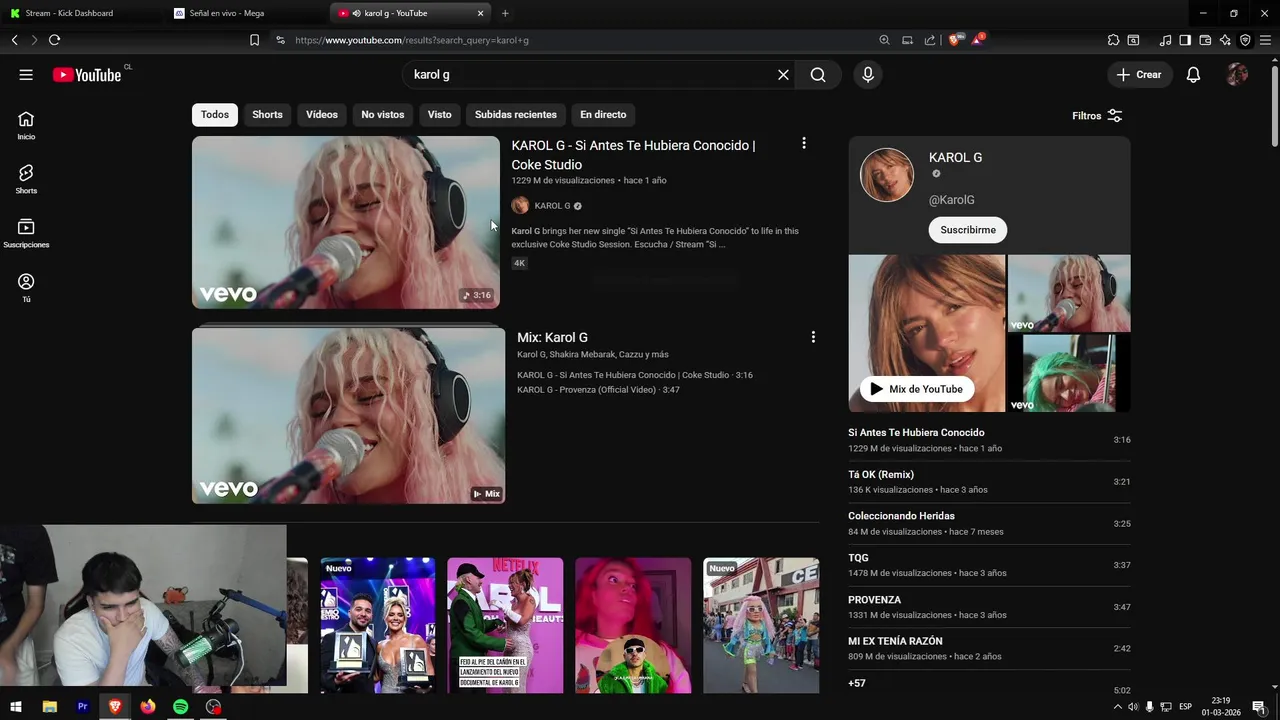Open the Netflix KAROL documentary short thumbnail
Image resolution: width=1280 pixels, height=720 pixels.
[x=505, y=625]
